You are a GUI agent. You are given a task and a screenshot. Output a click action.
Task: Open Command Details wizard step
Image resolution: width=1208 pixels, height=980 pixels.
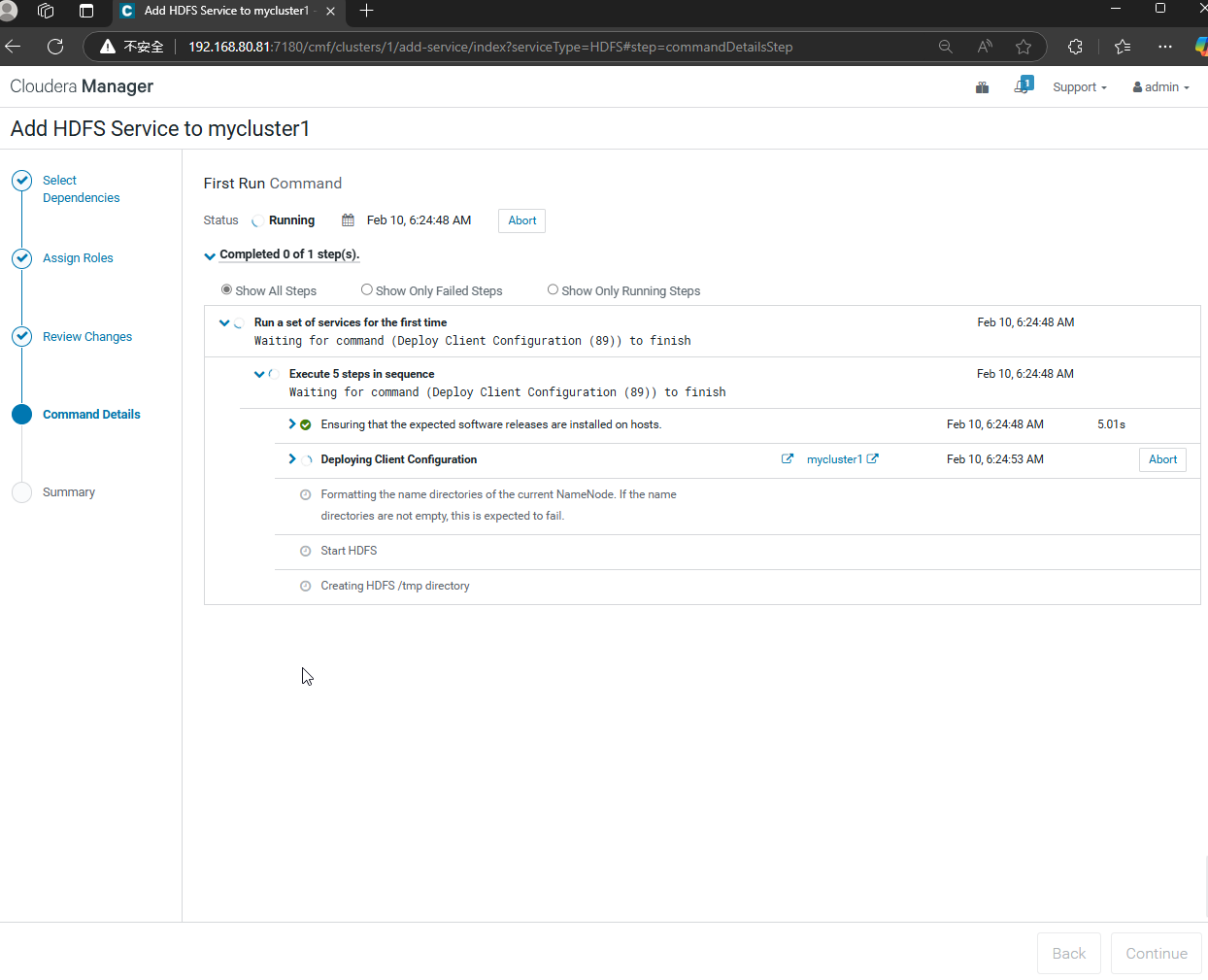(x=91, y=415)
